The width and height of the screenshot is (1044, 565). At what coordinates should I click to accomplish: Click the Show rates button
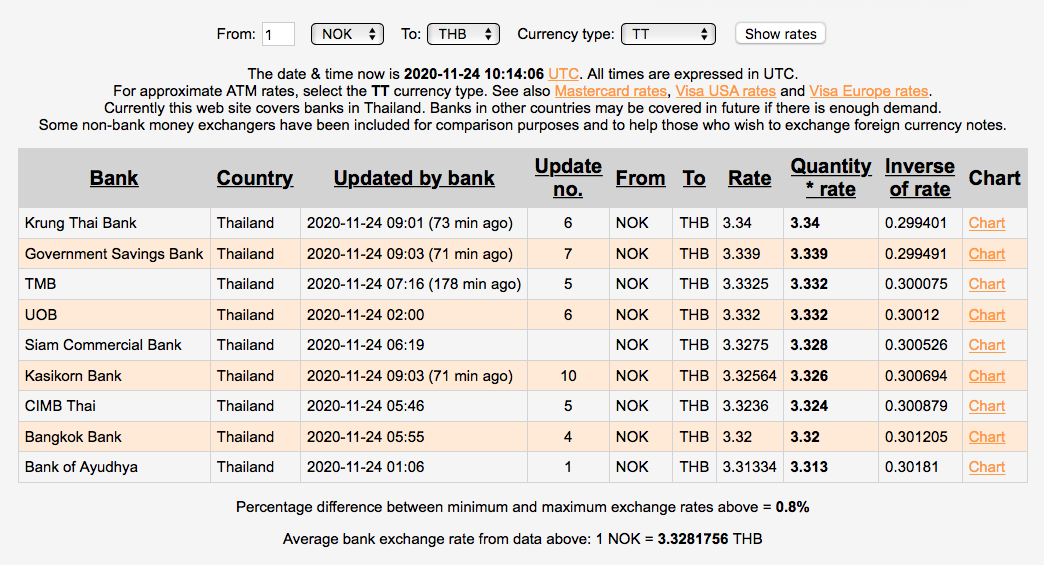780,34
